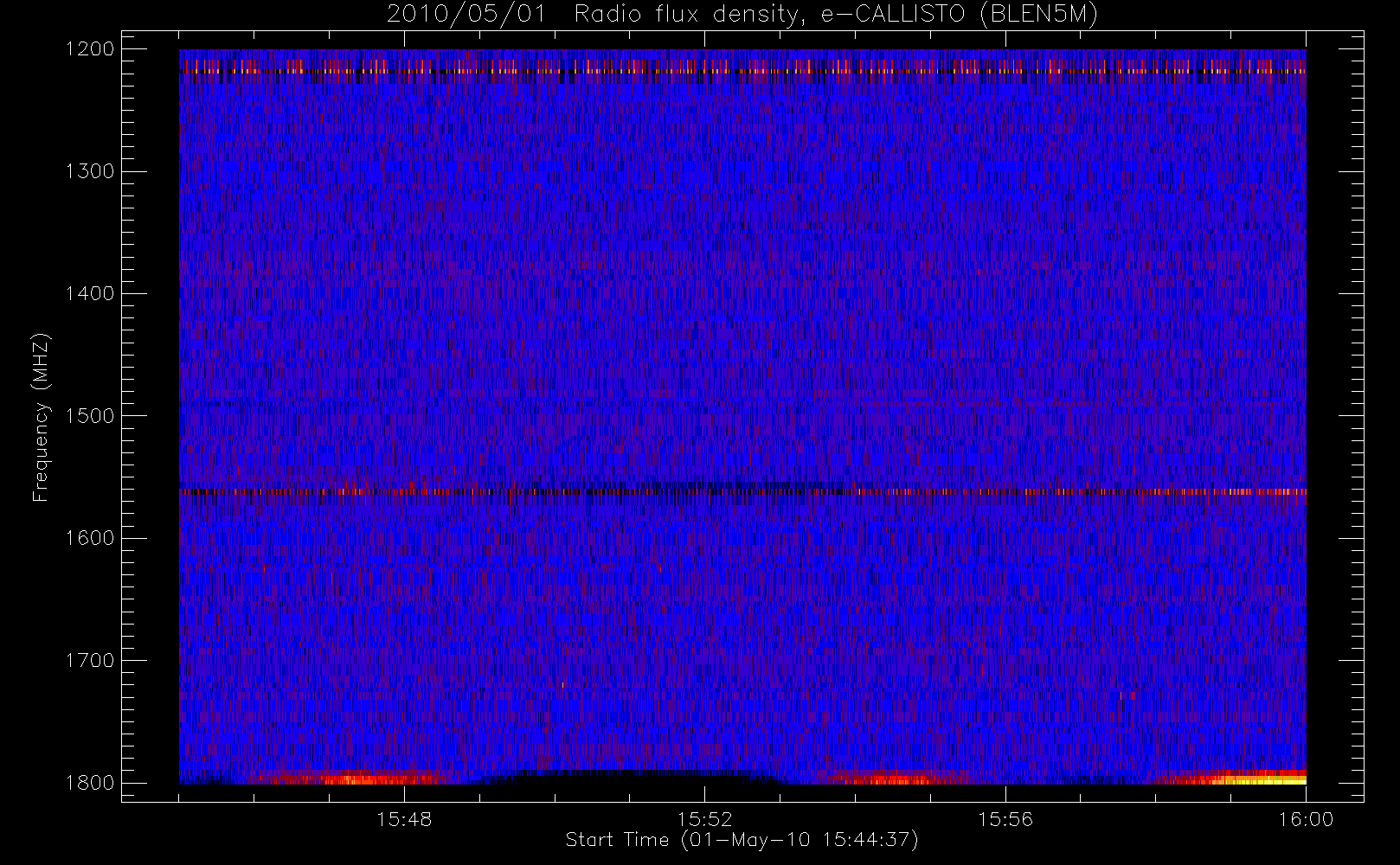Click the 15:56 time tick label
1400x865 pixels.
[1005, 819]
